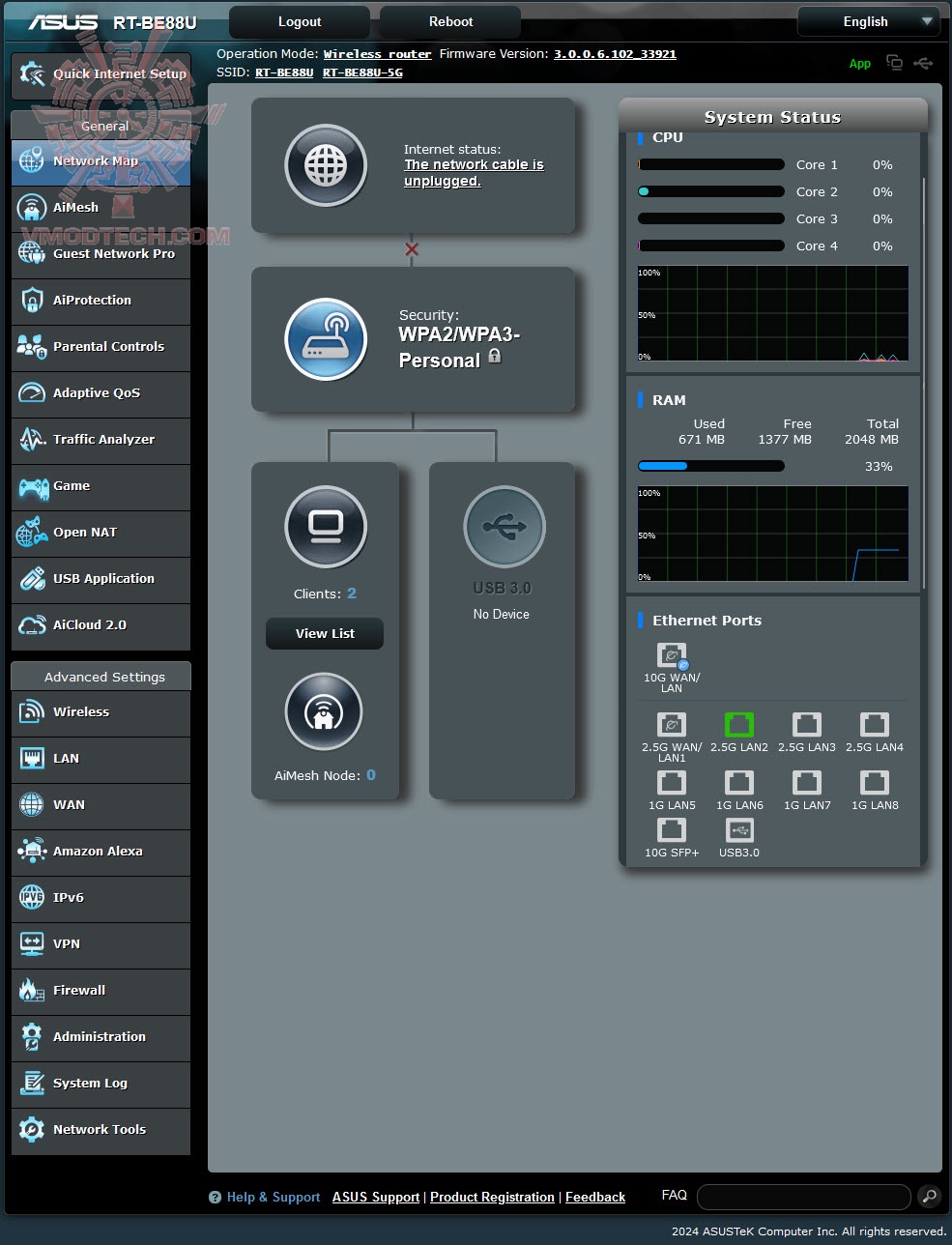Viewport: 952px width, 1245px height.
Task: Click the Wireless router operation mode link
Action: pos(377,54)
